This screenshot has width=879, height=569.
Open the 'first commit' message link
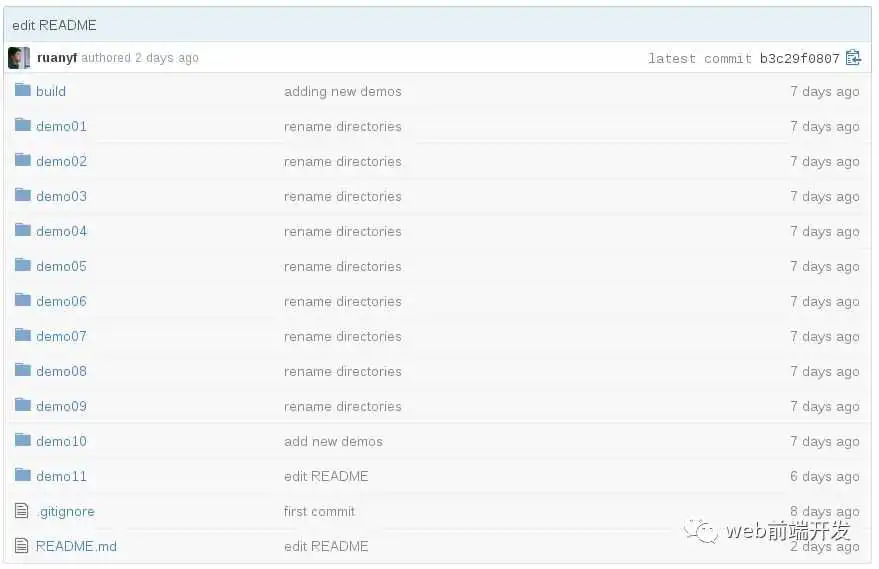pos(319,511)
